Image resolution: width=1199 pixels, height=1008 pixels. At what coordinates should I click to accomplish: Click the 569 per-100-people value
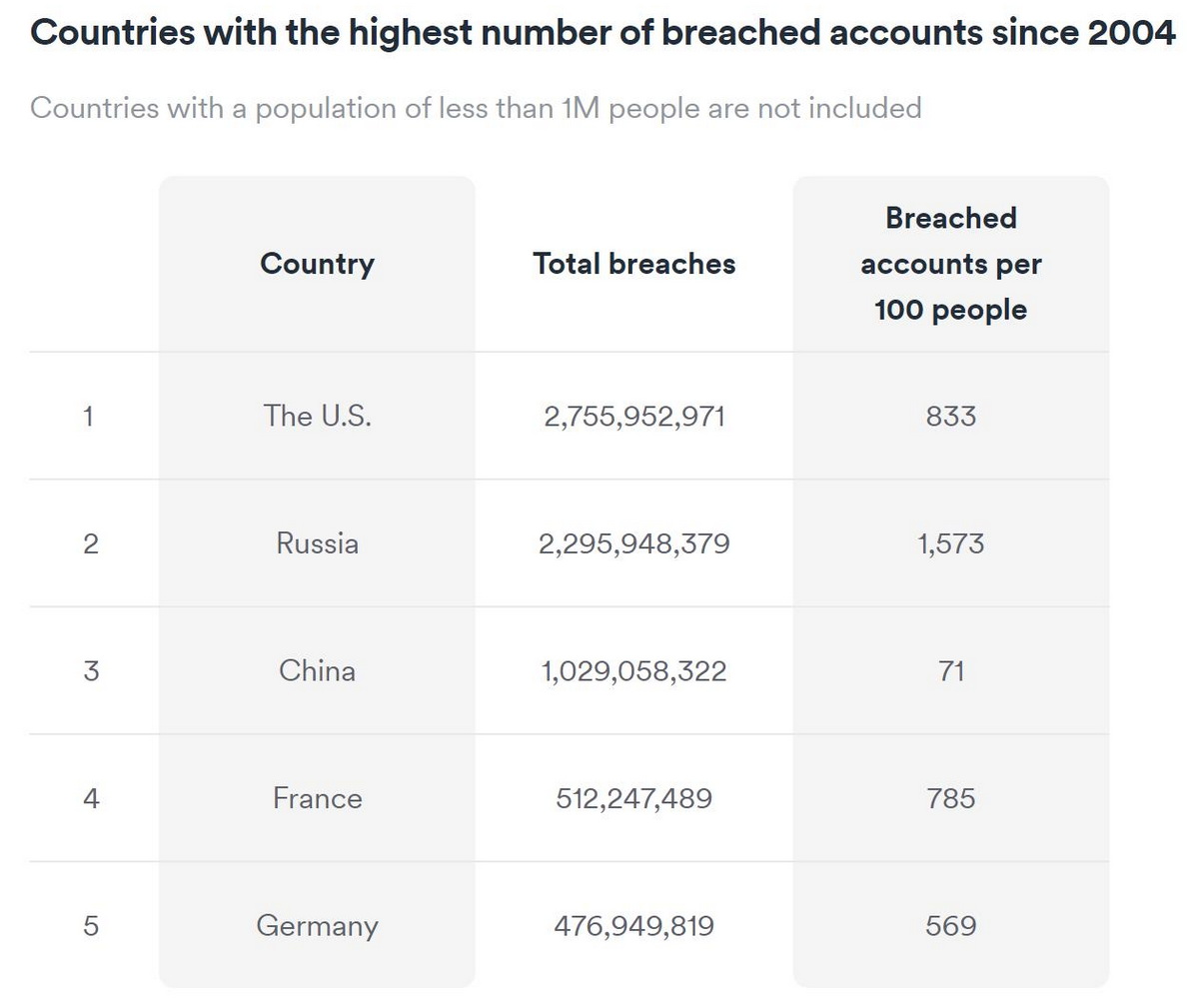point(950,926)
